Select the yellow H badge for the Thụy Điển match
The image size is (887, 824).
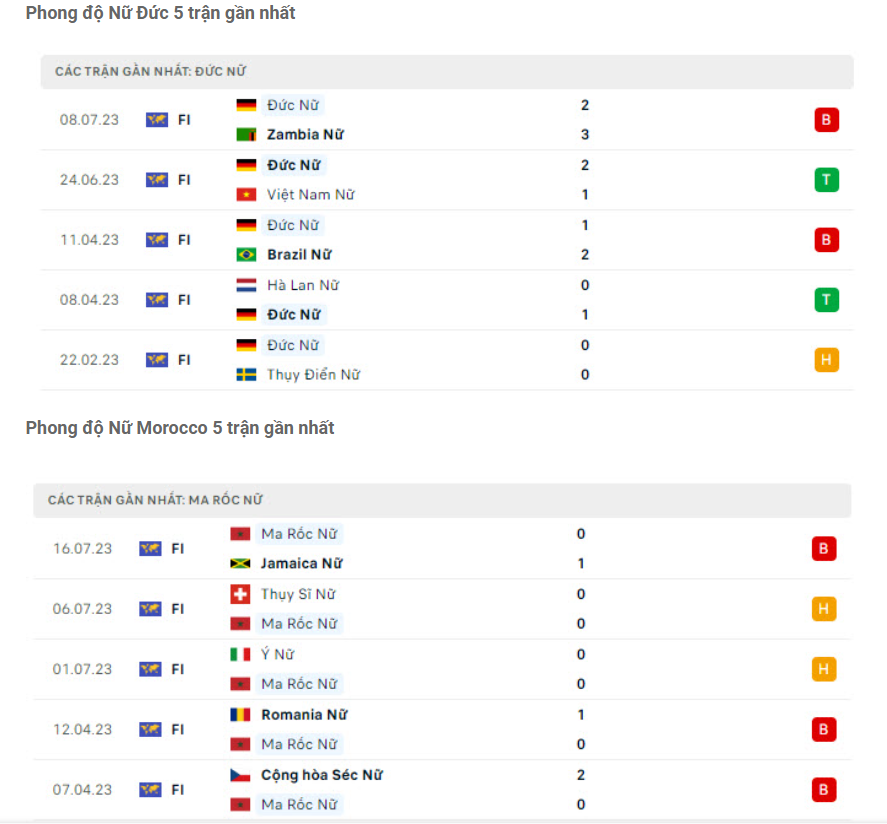826,360
